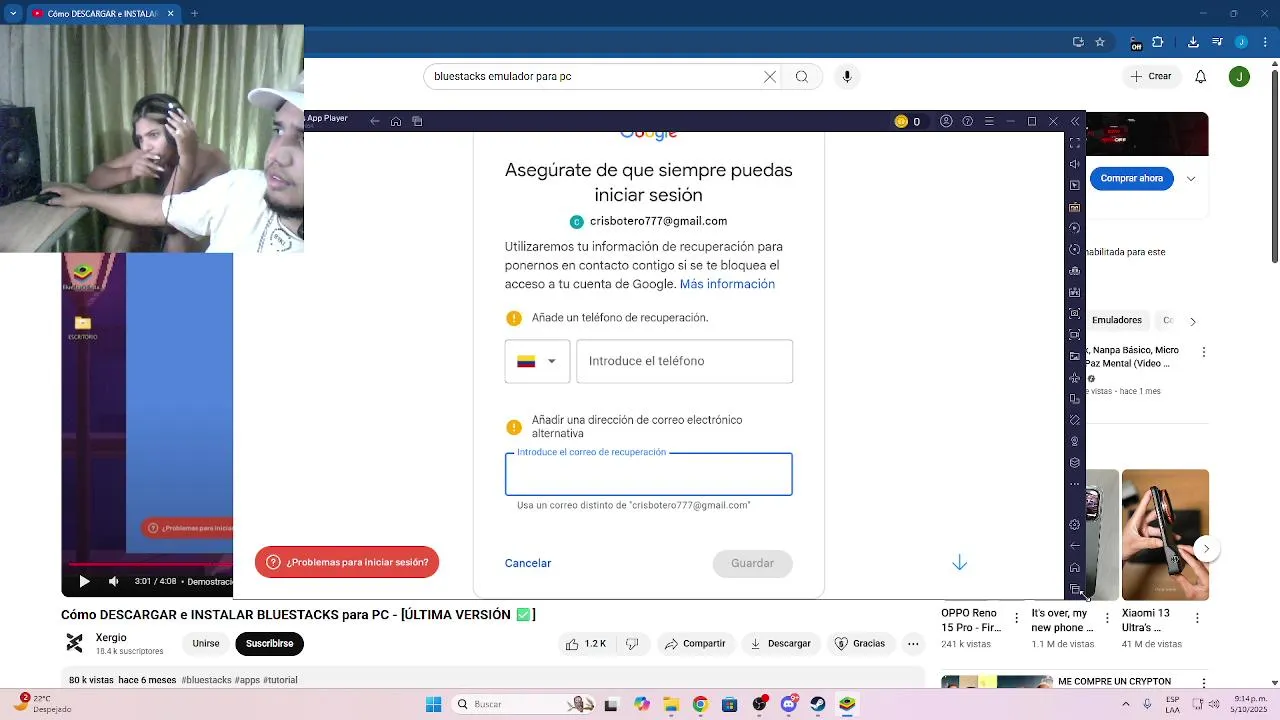1280x720 pixels.
Task: Open BlueStacks settings gear icon
Action: [1075, 525]
